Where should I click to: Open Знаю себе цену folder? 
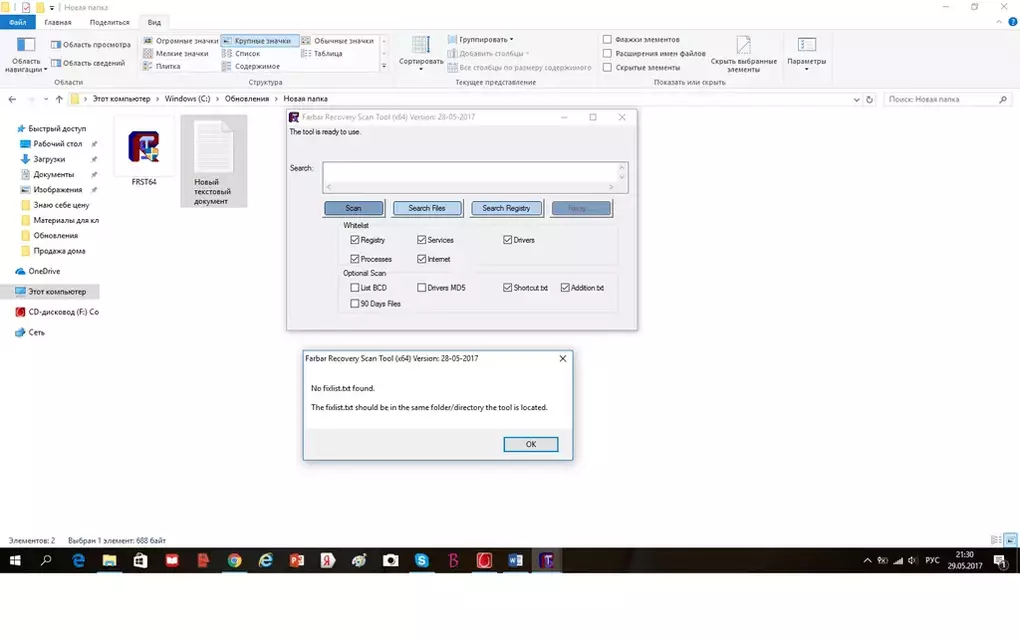point(61,205)
